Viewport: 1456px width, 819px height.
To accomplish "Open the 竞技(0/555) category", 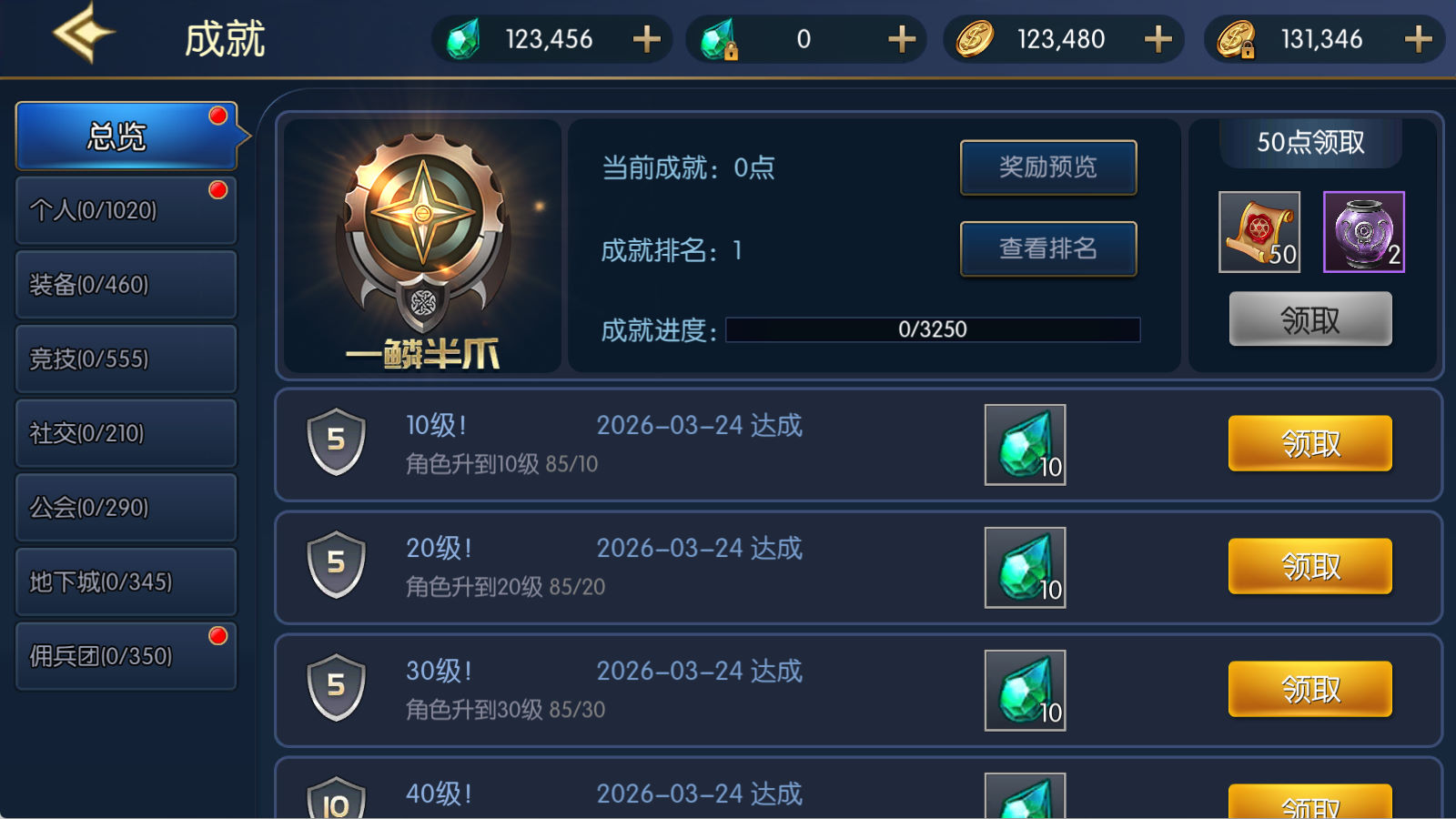I will click(x=126, y=359).
